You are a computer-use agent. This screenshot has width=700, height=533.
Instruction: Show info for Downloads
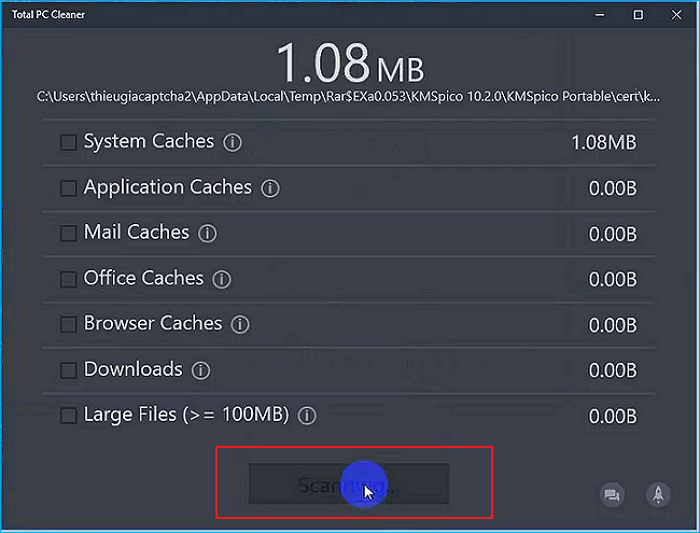[x=200, y=371]
